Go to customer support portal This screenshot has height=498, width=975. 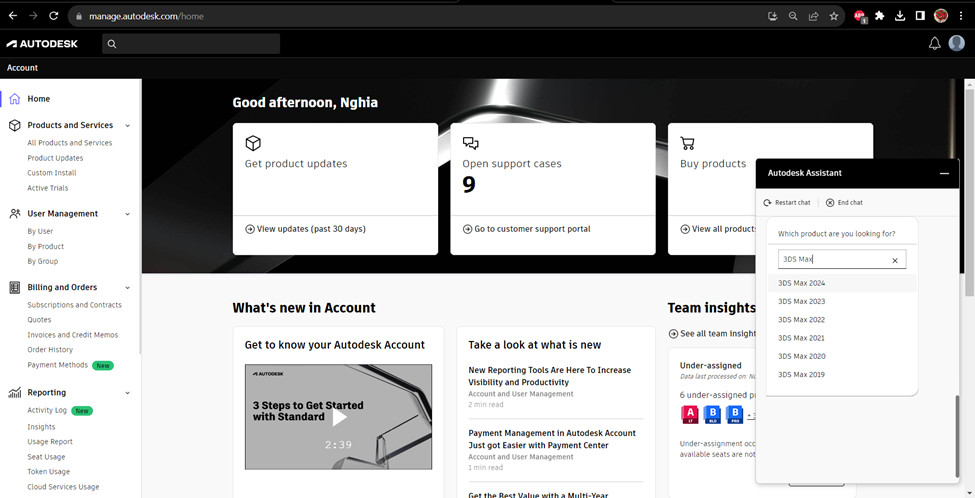tap(527, 229)
